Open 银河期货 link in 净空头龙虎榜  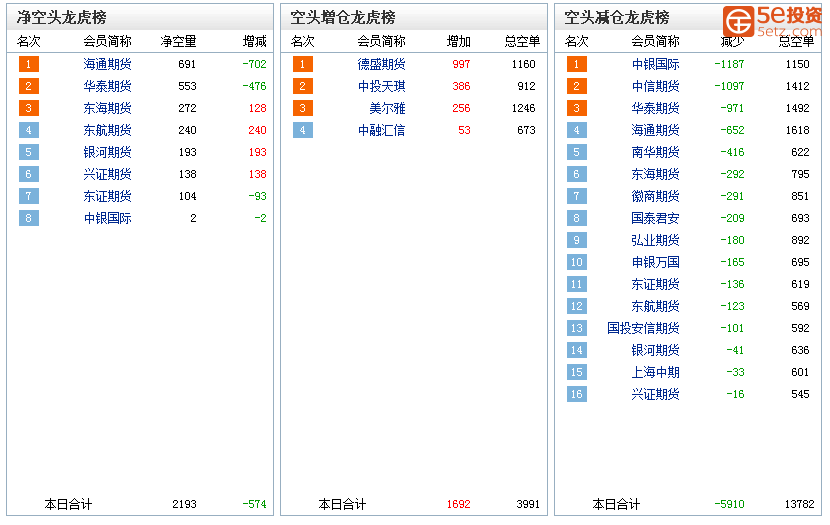tap(107, 152)
